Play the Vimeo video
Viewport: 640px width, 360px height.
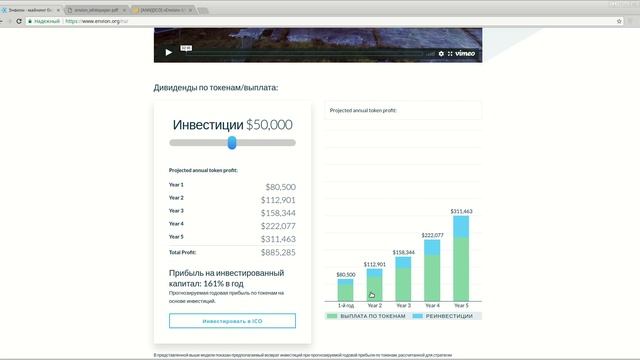(x=169, y=52)
